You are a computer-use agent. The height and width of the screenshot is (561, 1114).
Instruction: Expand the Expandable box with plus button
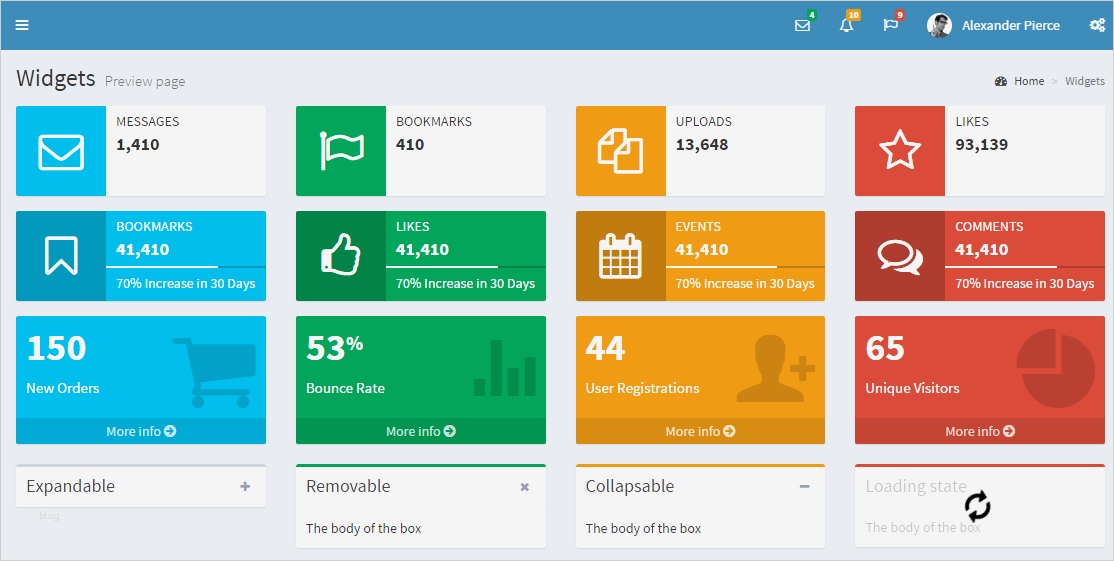[245, 487]
